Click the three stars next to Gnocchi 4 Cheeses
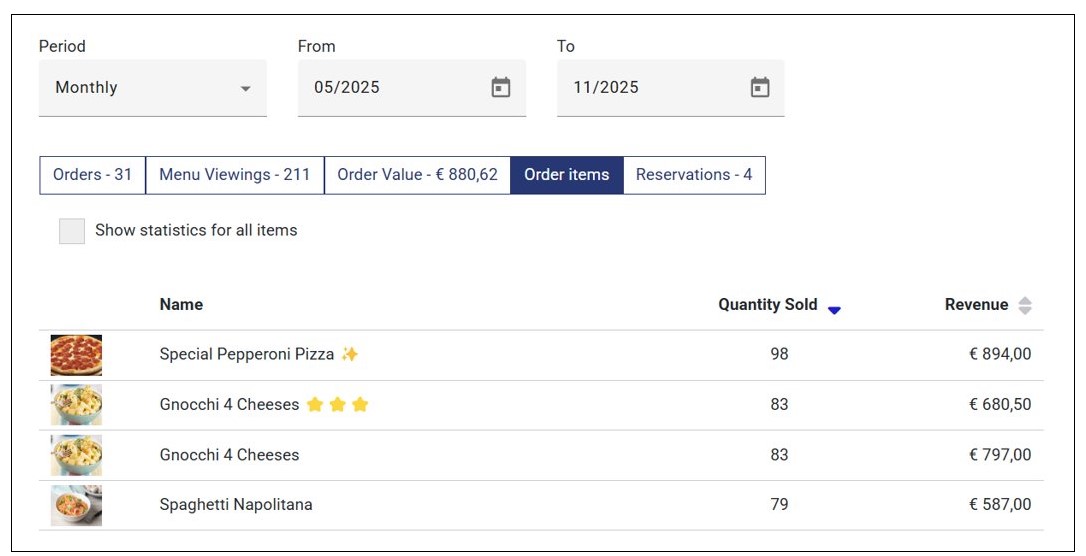This screenshot has width=1086, height=556. (338, 405)
